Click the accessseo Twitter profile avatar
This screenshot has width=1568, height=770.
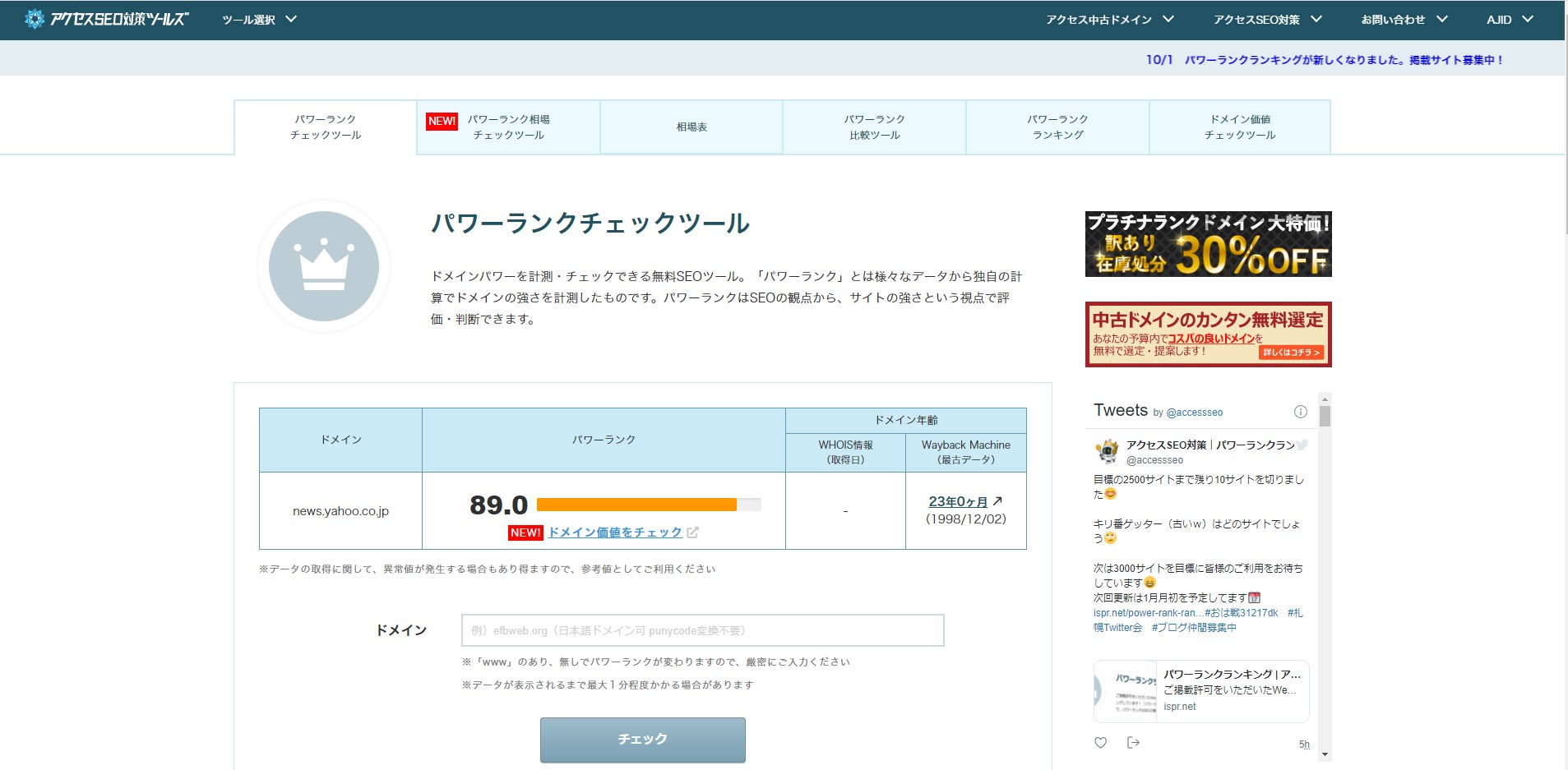coord(1108,451)
